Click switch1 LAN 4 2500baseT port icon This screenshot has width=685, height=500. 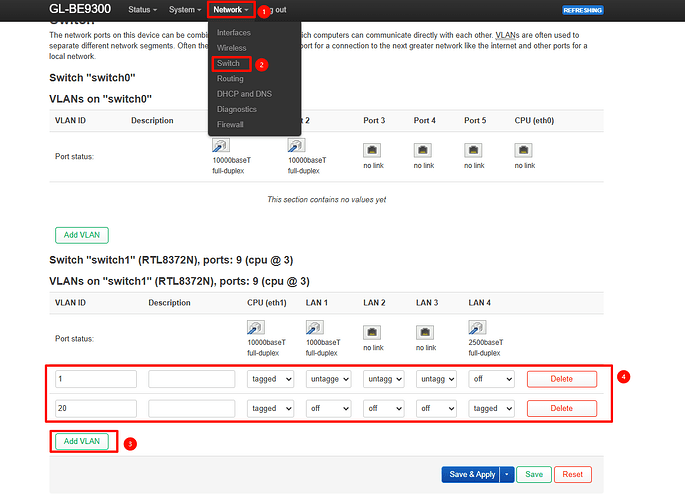pyautogui.click(x=477, y=328)
